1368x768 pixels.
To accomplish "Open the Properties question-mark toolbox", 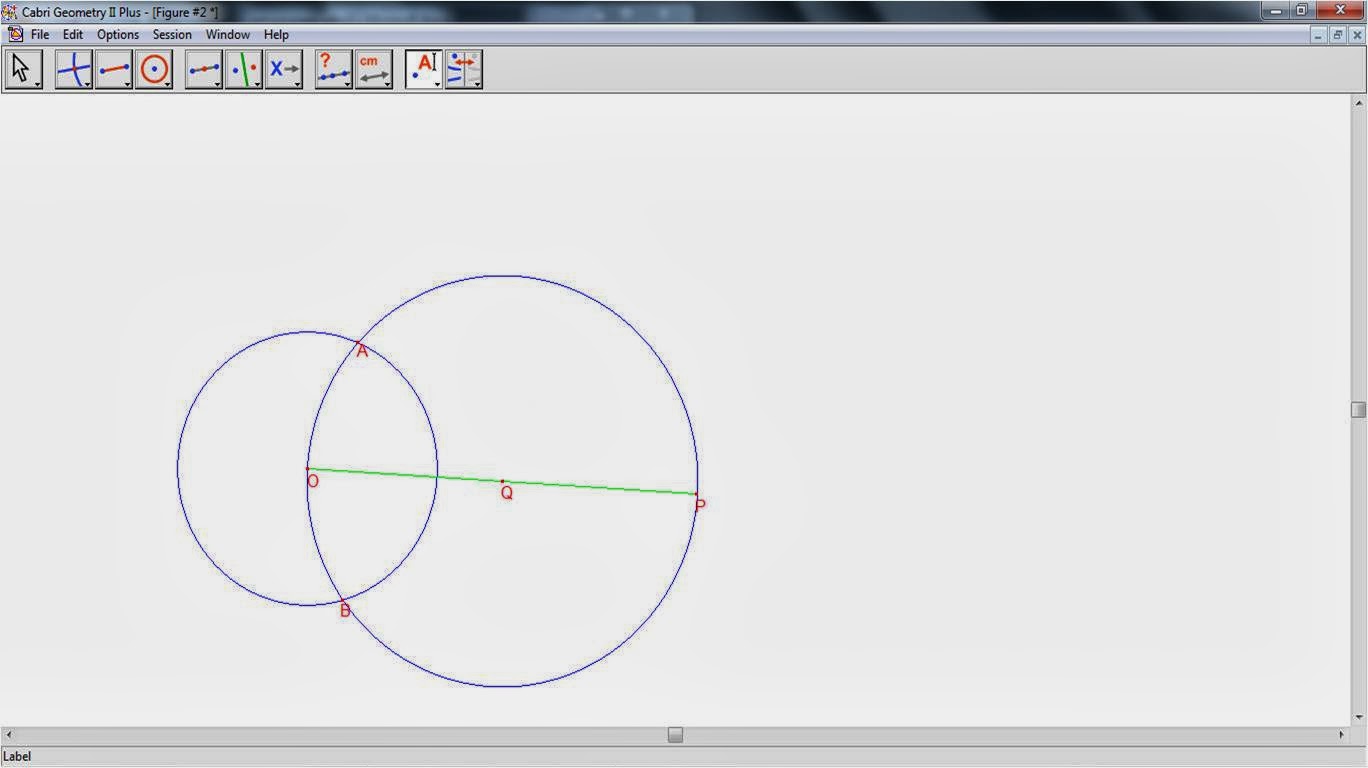I will click(334, 70).
